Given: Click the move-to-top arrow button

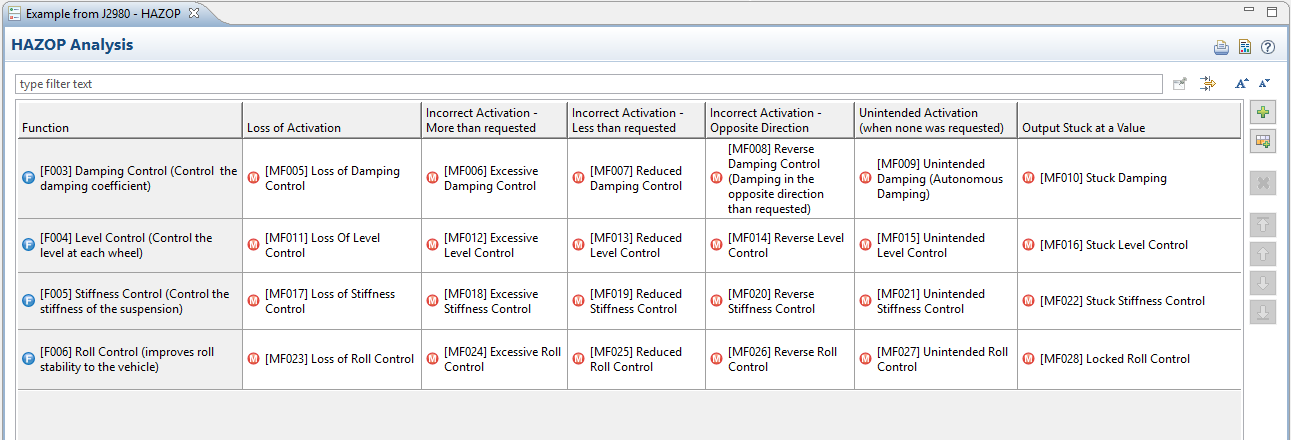Looking at the screenshot, I should [x=1263, y=225].
